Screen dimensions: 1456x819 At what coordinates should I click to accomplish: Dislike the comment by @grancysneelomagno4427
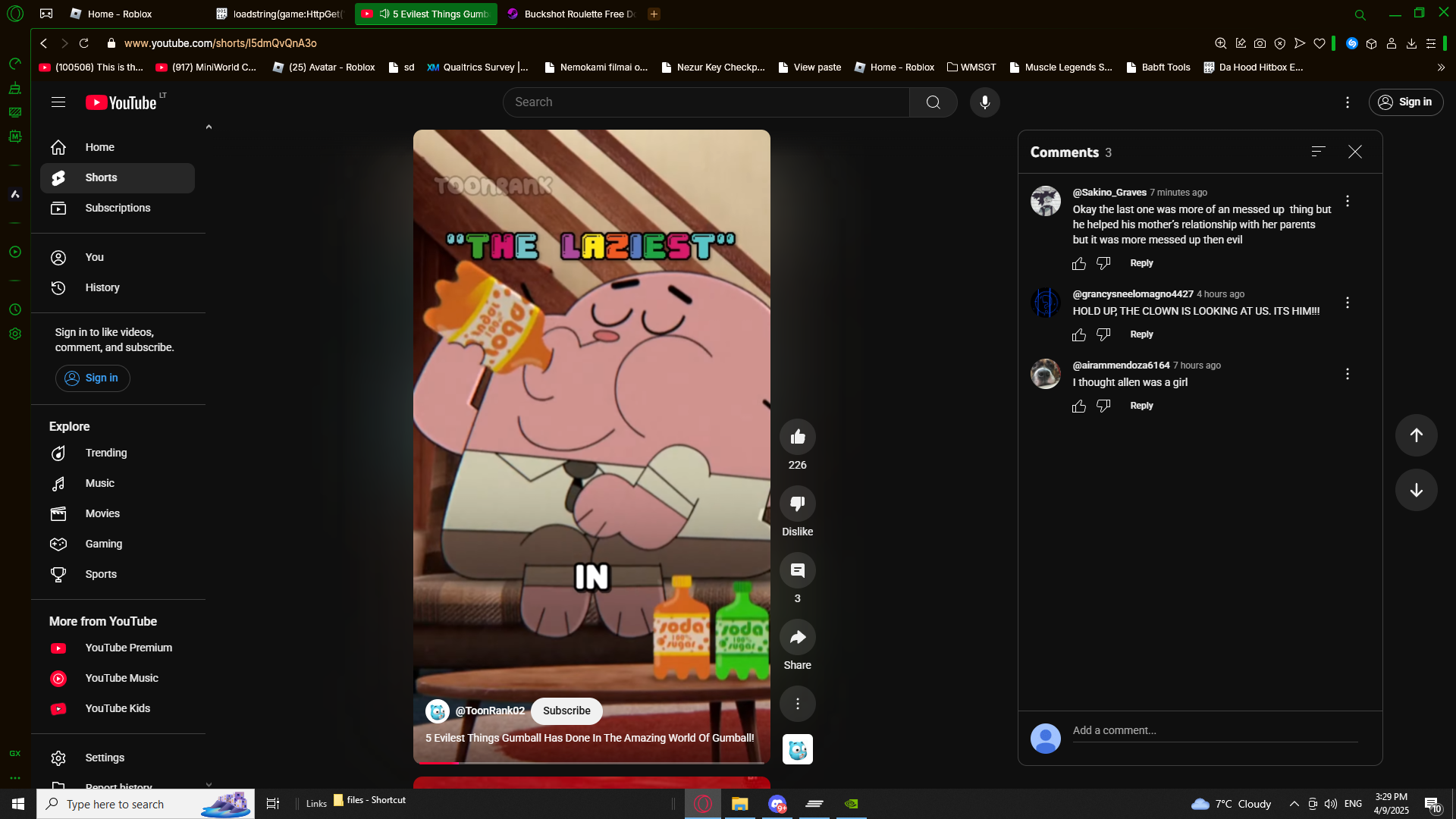tap(1103, 334)
